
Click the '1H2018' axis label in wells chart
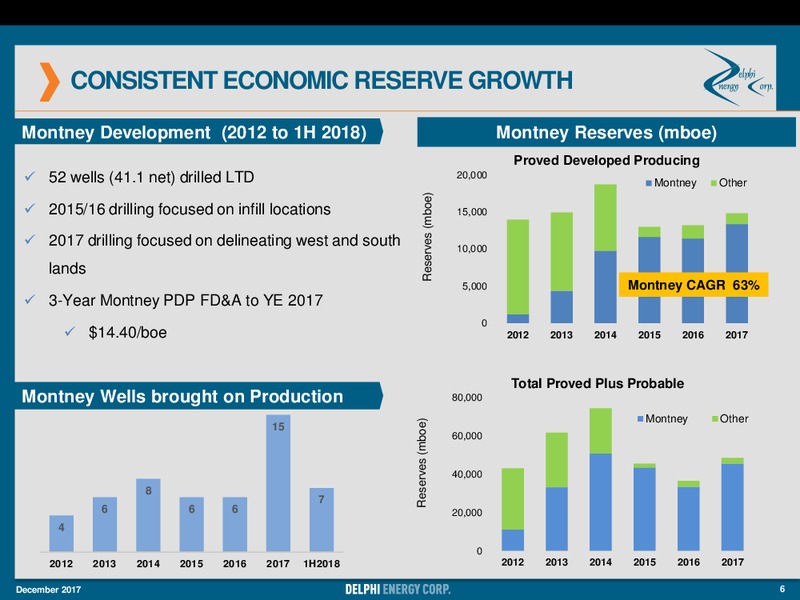click(321, 564)
